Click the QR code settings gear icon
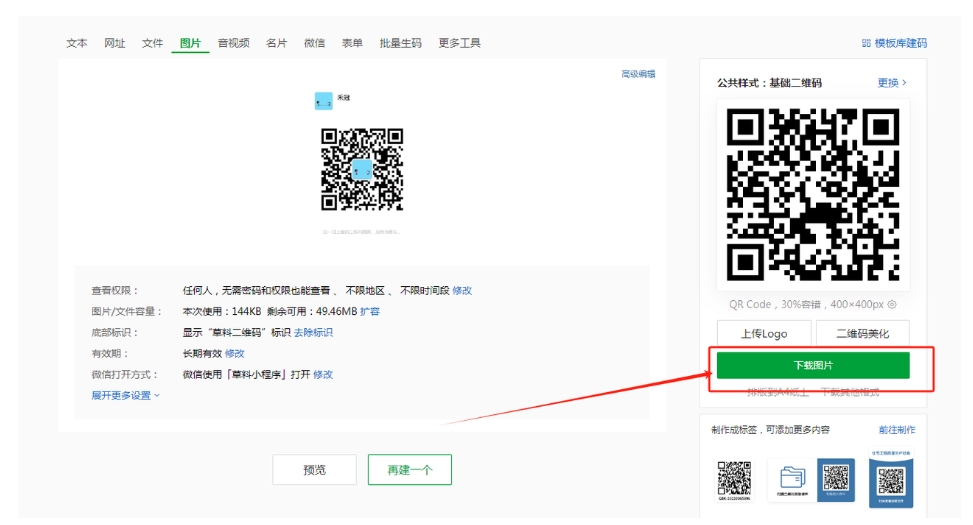 (892, 305)
